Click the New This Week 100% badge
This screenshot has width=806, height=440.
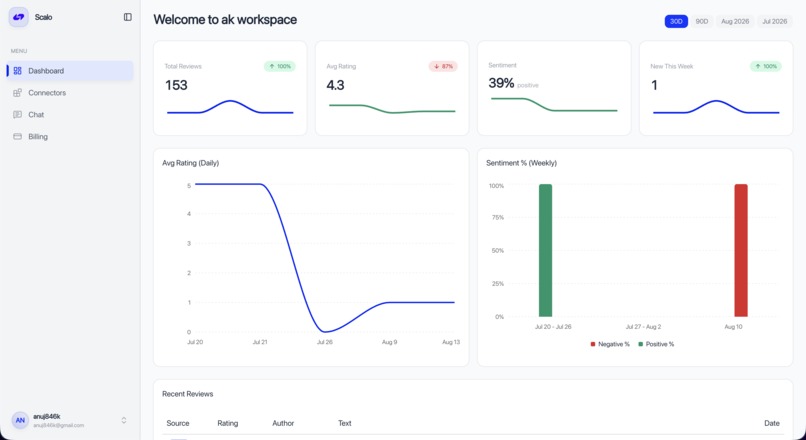tap(766, 66)
